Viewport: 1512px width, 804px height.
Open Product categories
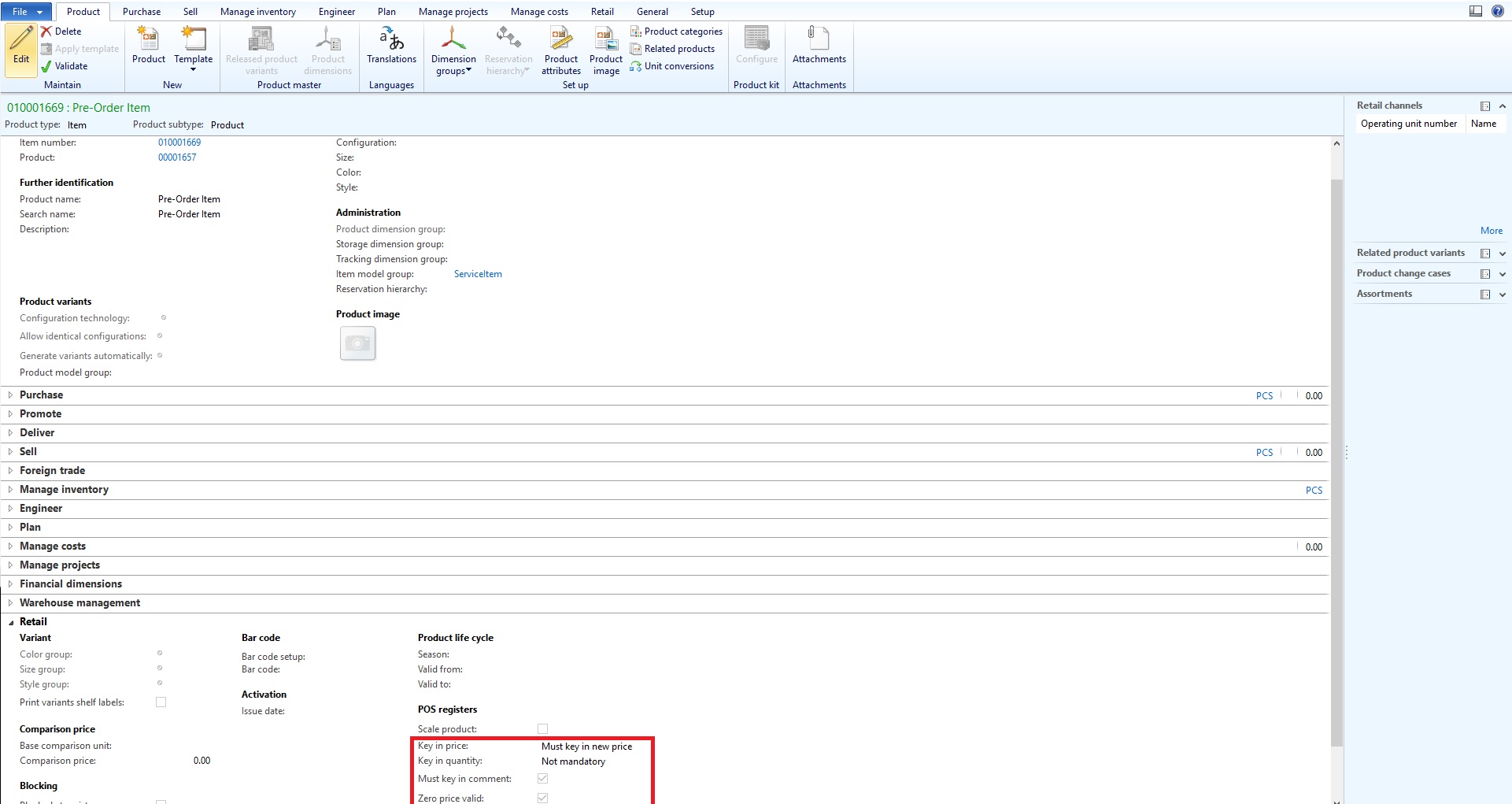tap(676, 31)
